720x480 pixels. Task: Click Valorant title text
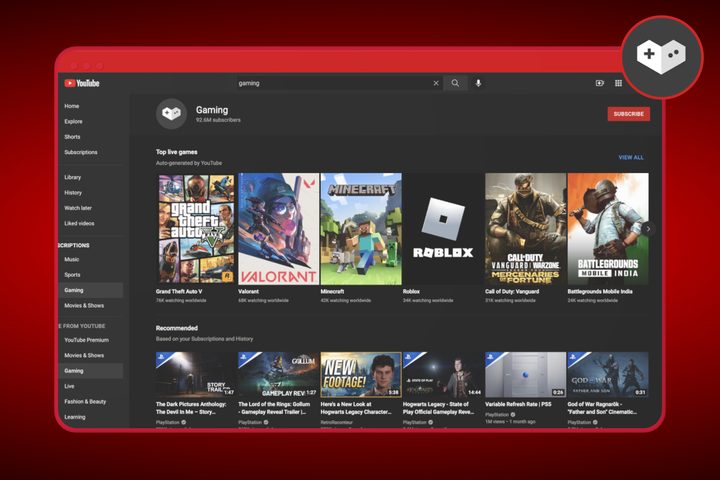click(248, 292)
